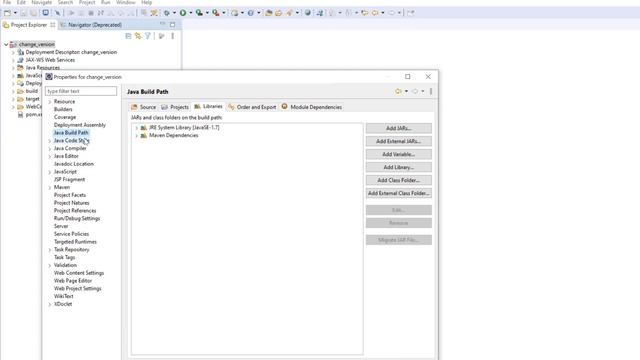Screen dimensions: 640x360
Task: Open the Navigator (Deprecated) view tab
Action: tap(91, 25)
